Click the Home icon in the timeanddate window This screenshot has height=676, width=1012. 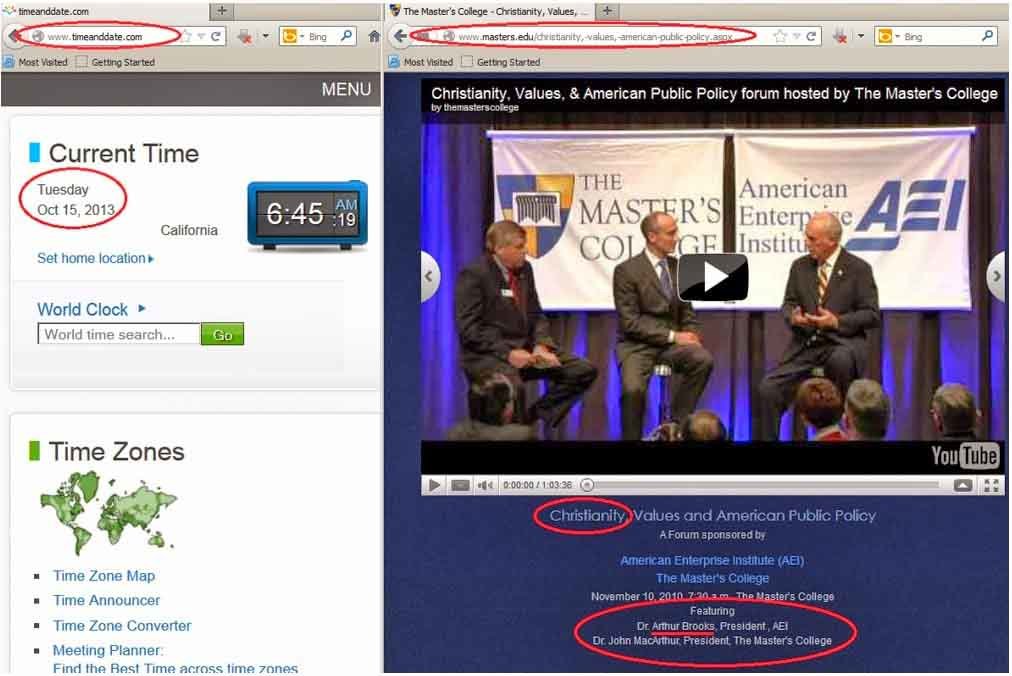tap(374, 37)
